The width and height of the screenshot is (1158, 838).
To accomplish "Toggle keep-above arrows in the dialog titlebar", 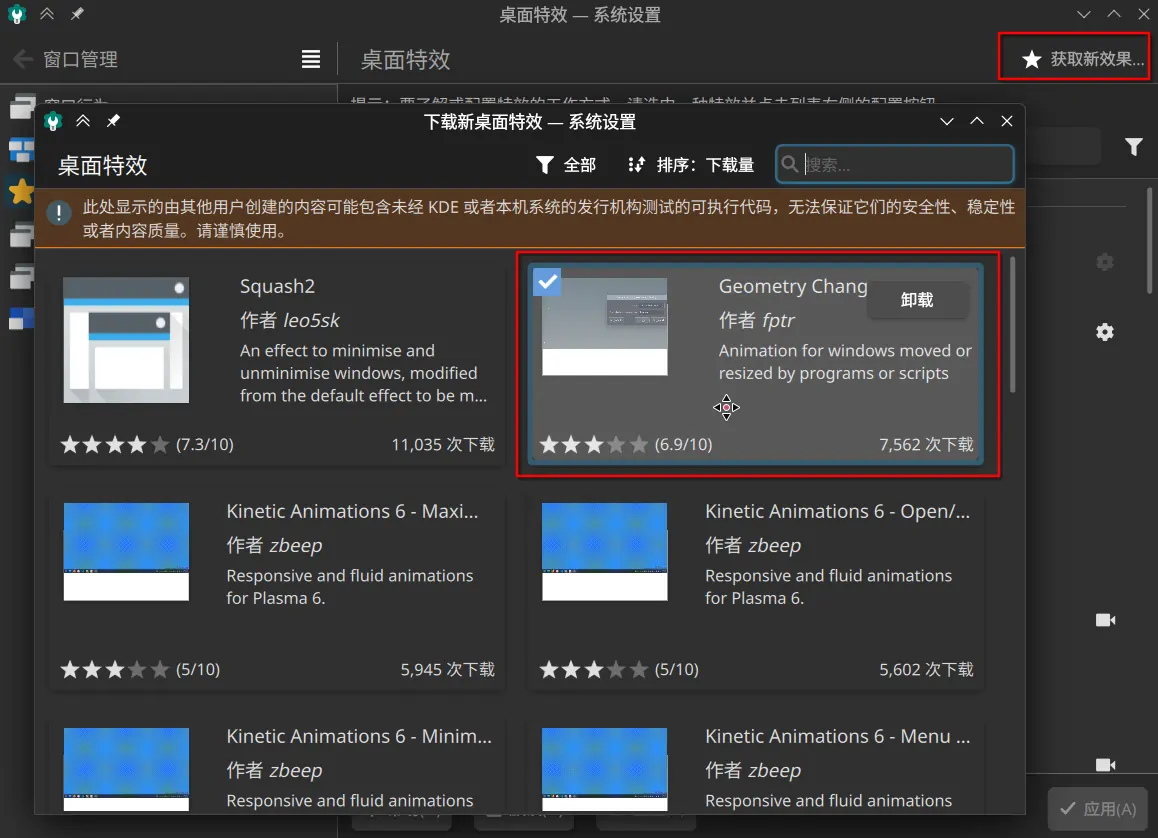I will (84, 121).
